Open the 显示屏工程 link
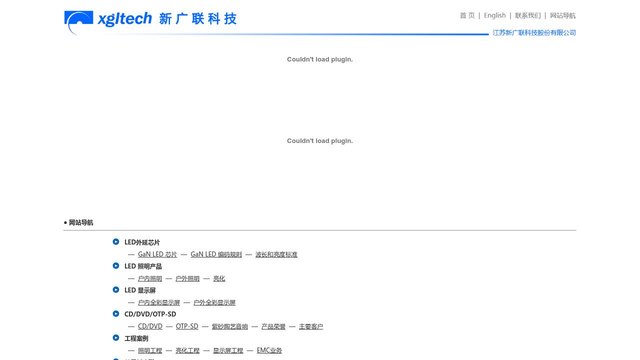The image size is (640, 360). click(x=228, y=350)
